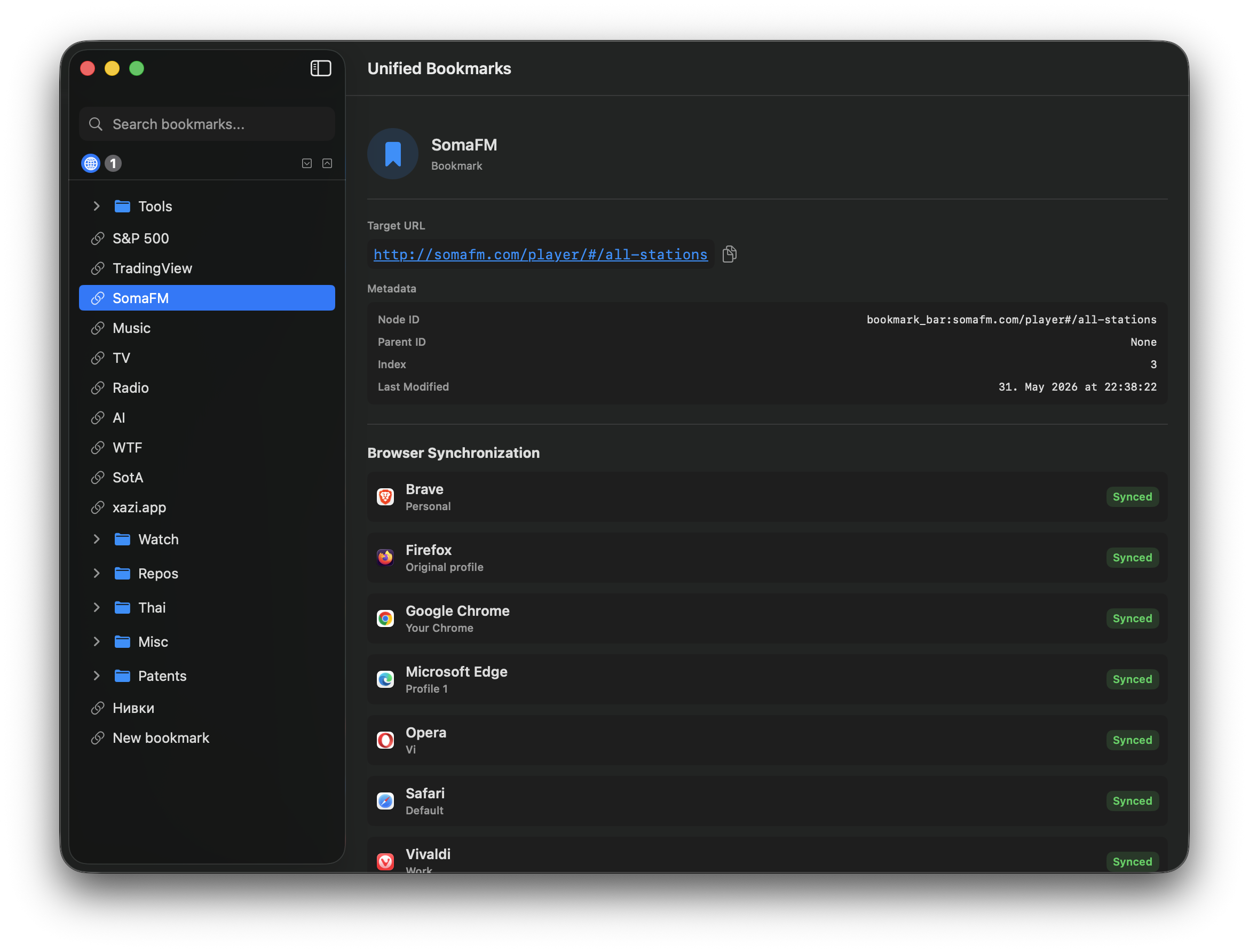Click the globe browser filter icon
This screenshot has width=1249, height=952.
91,164
